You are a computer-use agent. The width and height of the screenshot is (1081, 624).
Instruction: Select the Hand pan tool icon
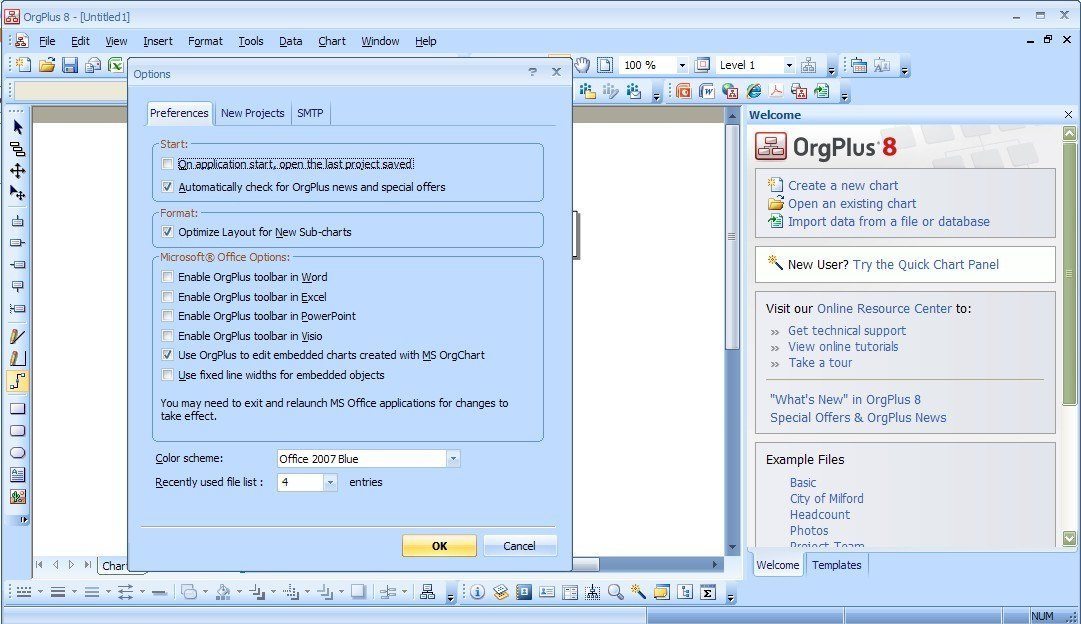pos(583,65)
